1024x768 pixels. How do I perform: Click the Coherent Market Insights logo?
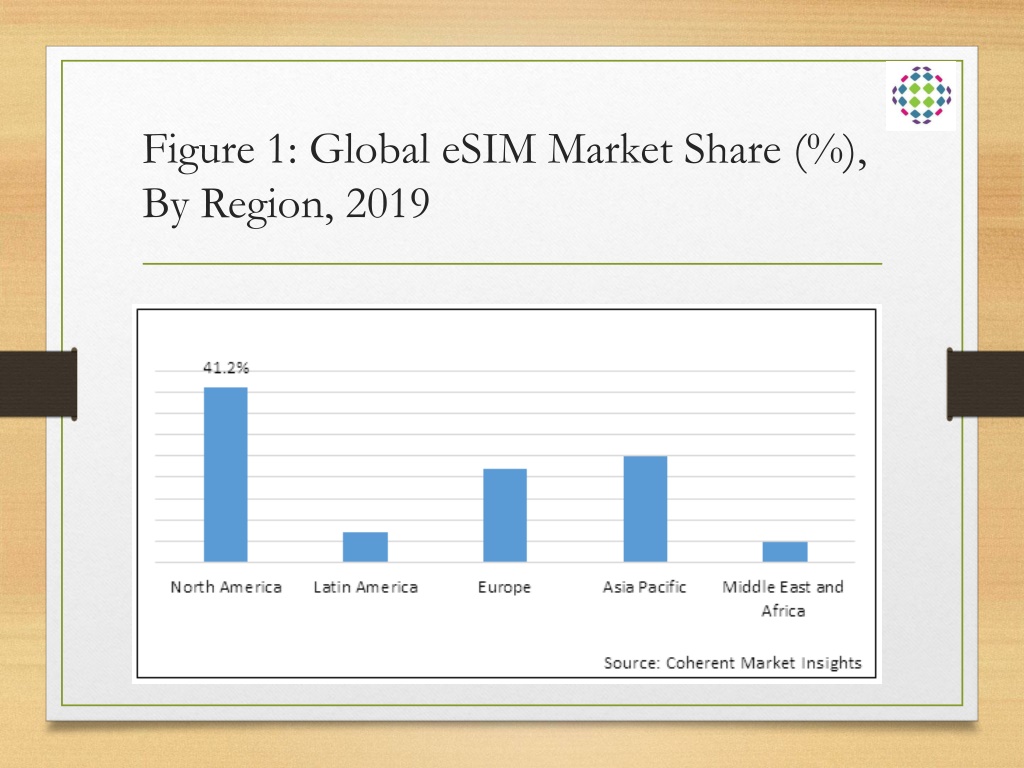[x=921, y=95]
